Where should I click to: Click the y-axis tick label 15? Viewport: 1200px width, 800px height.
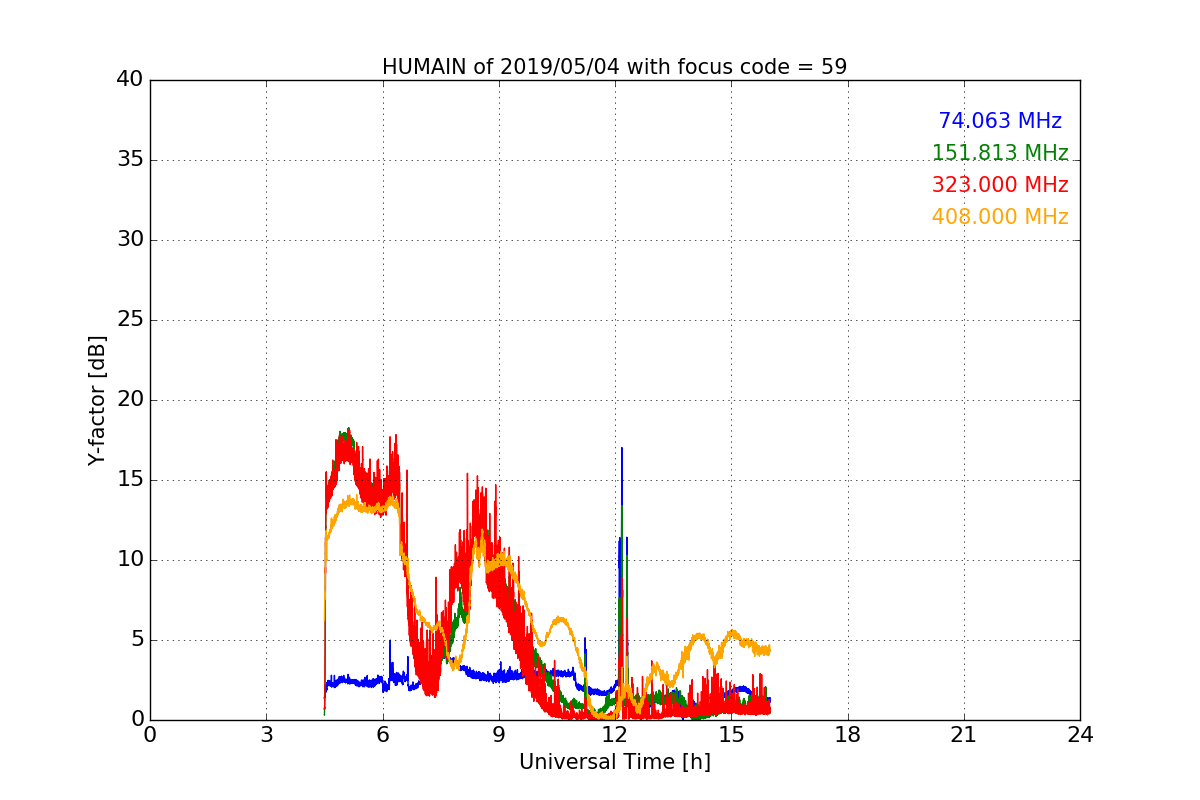(130, 480)
